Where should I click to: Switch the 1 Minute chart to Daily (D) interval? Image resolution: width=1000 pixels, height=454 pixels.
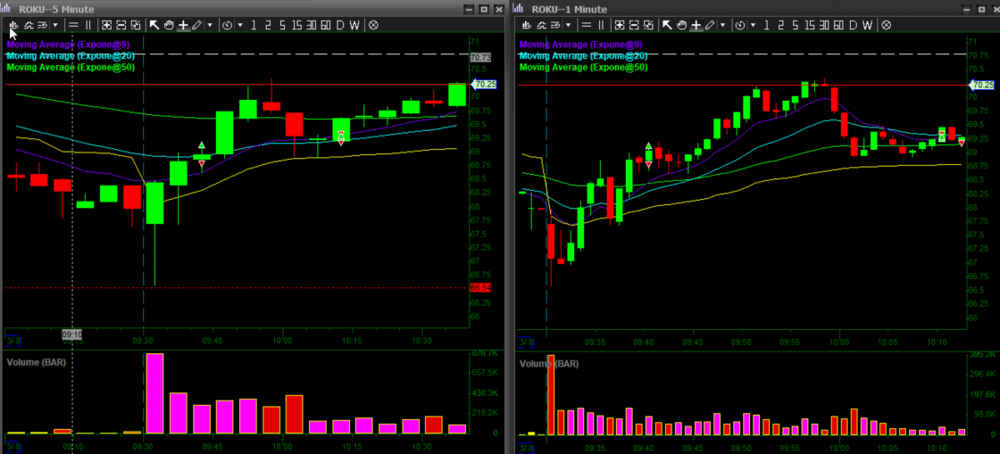click(852, 25)
